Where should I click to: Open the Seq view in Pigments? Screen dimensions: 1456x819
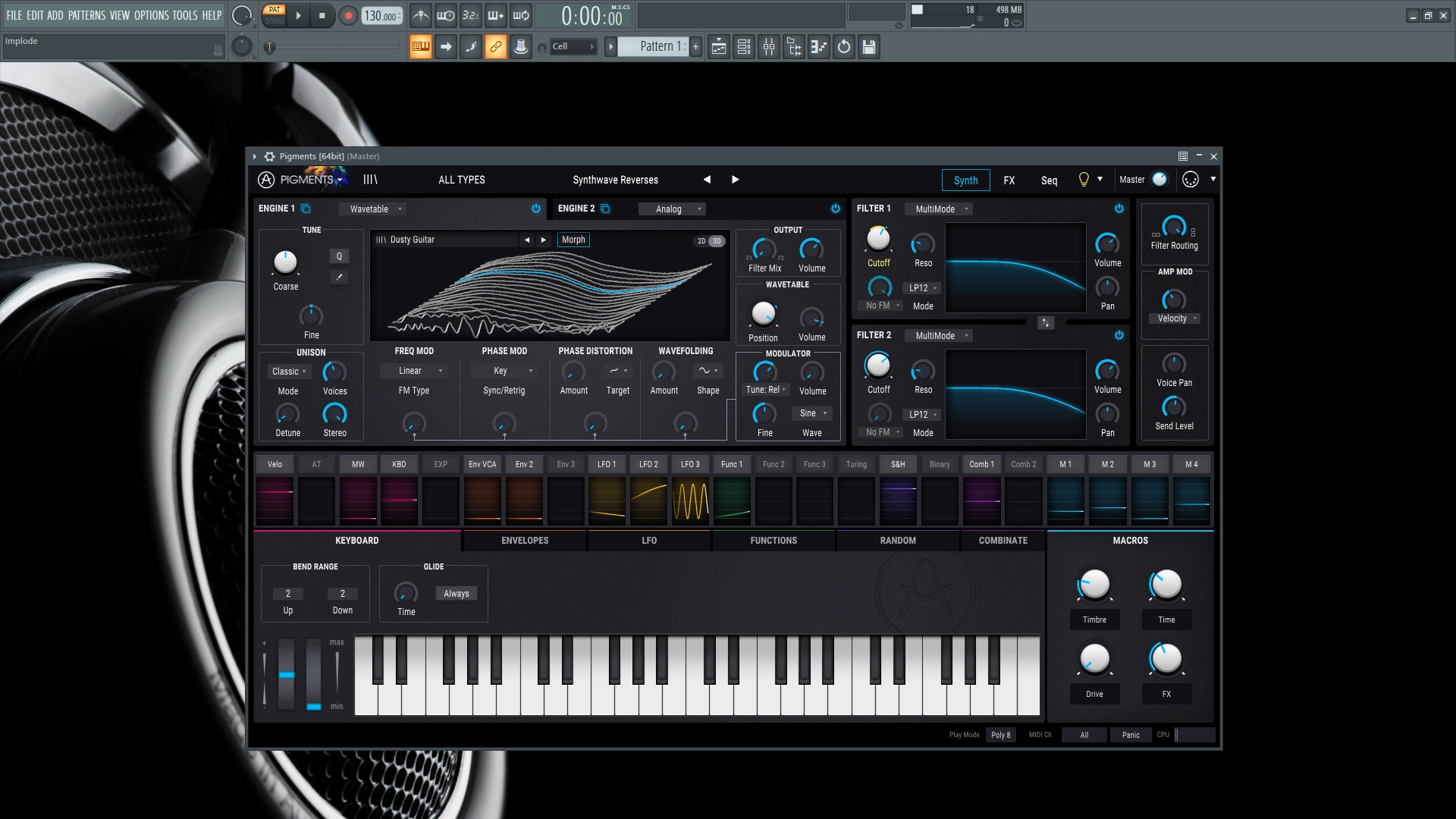[1049, 180]
